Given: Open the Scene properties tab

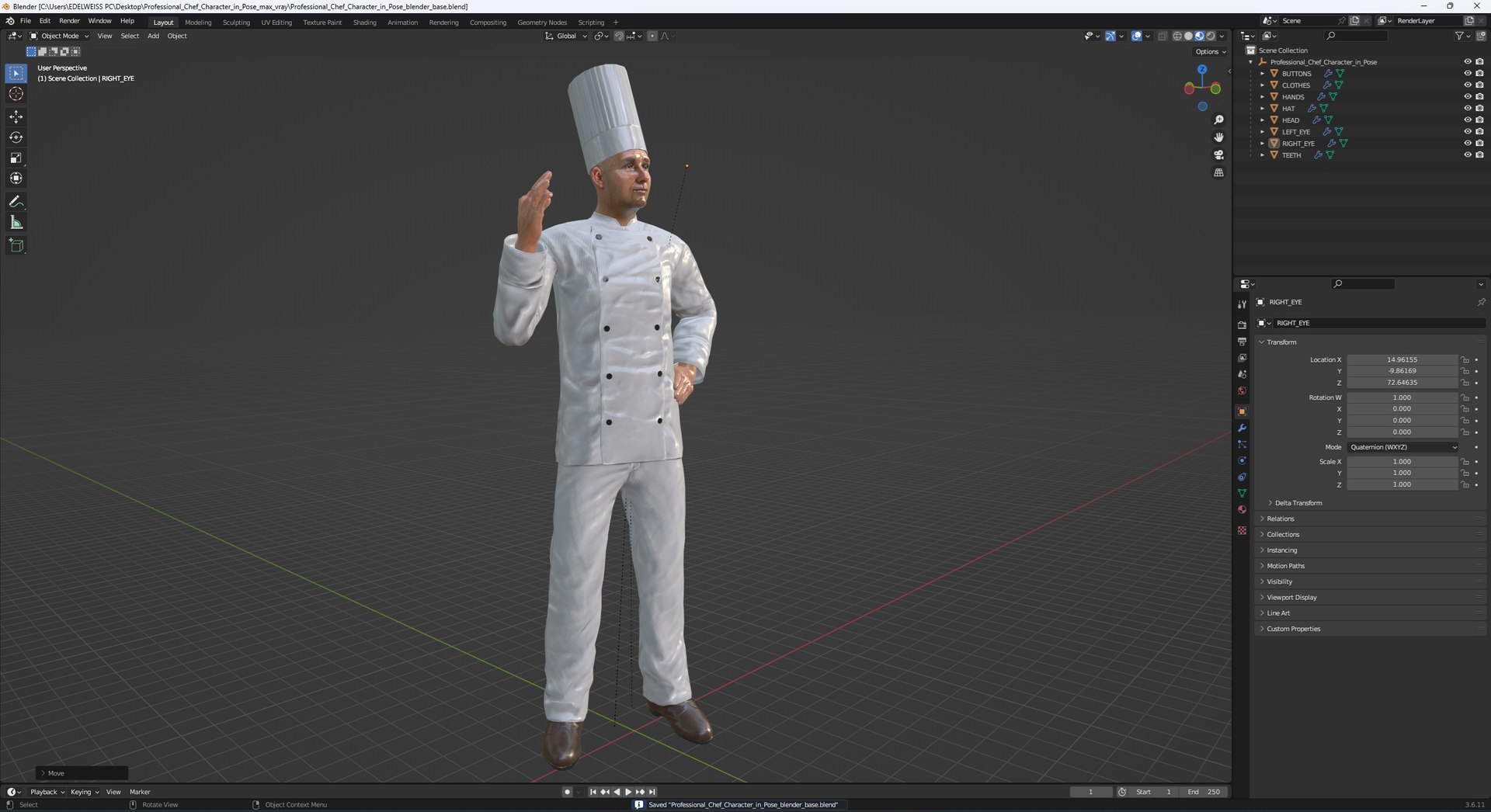Looking at the screenshot, I should (1242, 374).
